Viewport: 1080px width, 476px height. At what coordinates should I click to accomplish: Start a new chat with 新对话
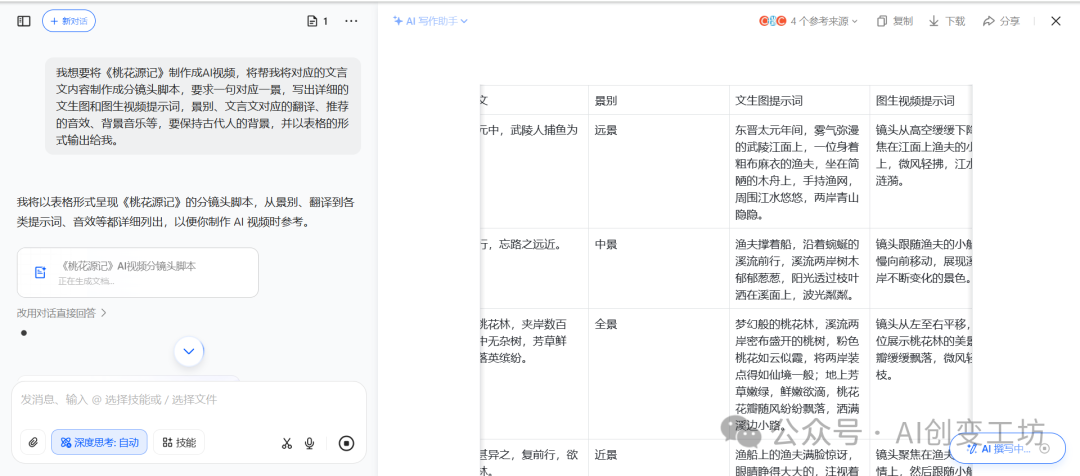point(69,21)
